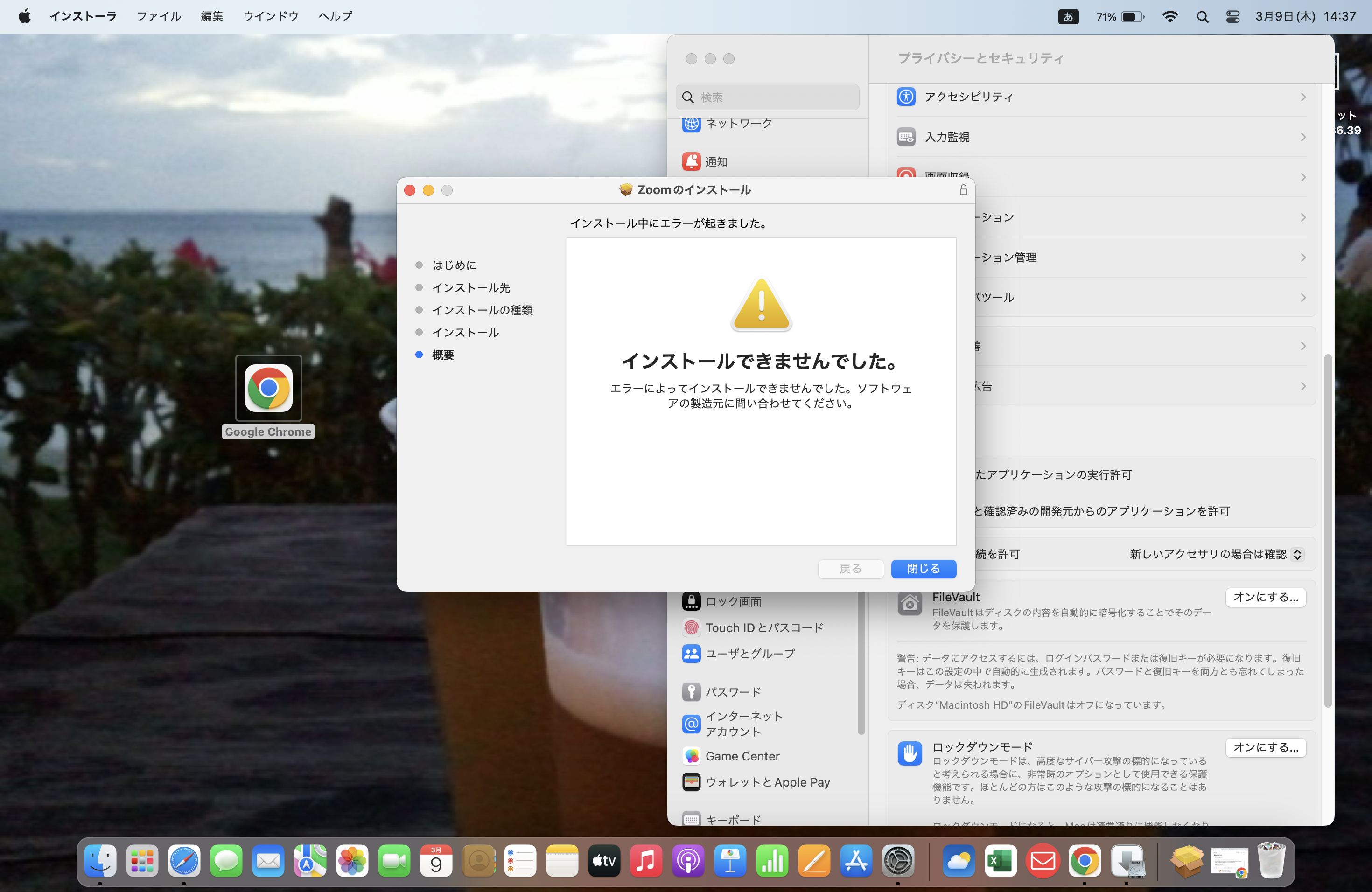Expand the Accessibility row chevron
Viewport: 1372px width, 892px height.
[1303, 97]
